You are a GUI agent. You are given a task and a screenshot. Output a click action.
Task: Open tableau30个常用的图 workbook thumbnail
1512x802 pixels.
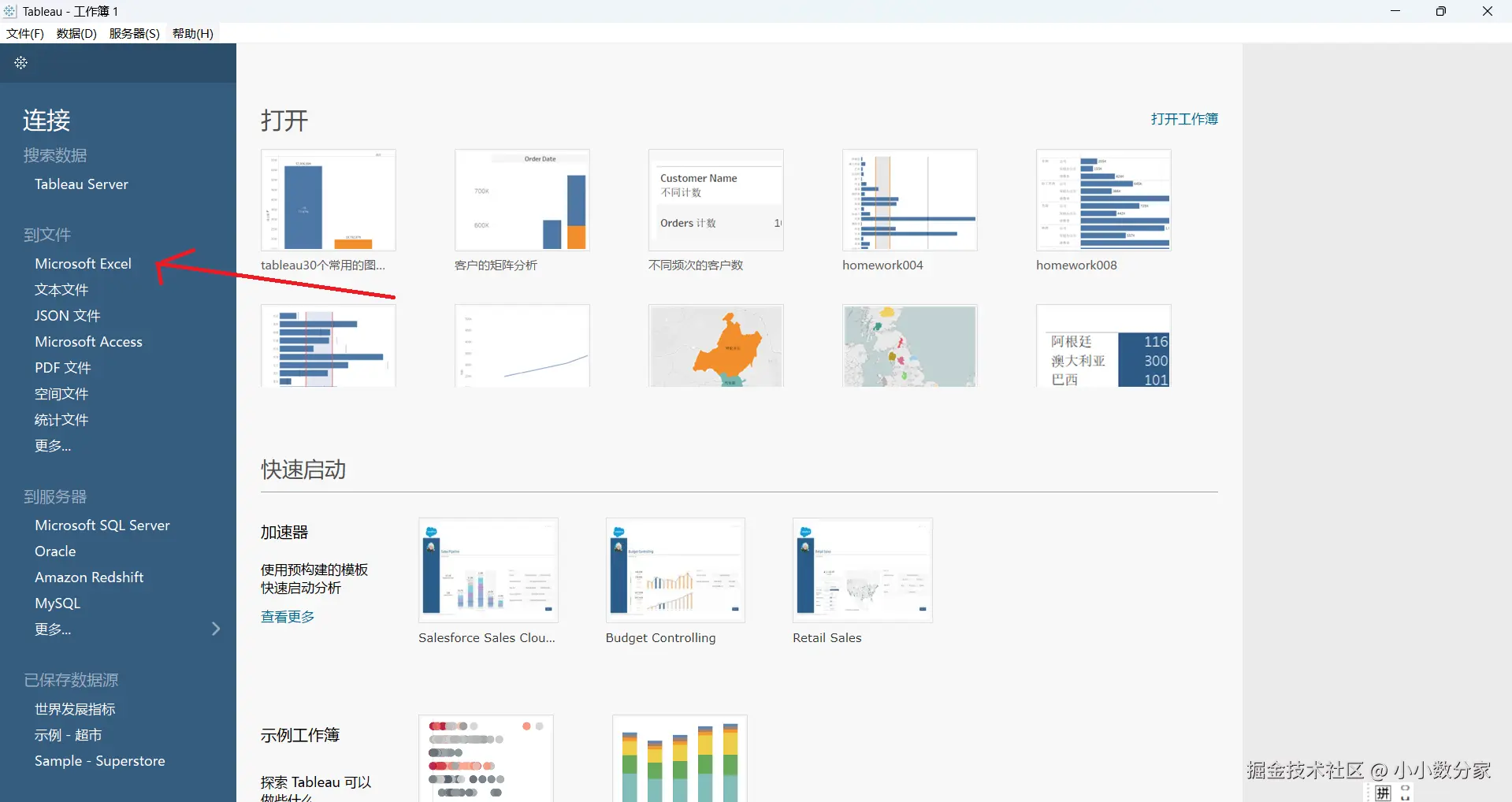(329, 200)
